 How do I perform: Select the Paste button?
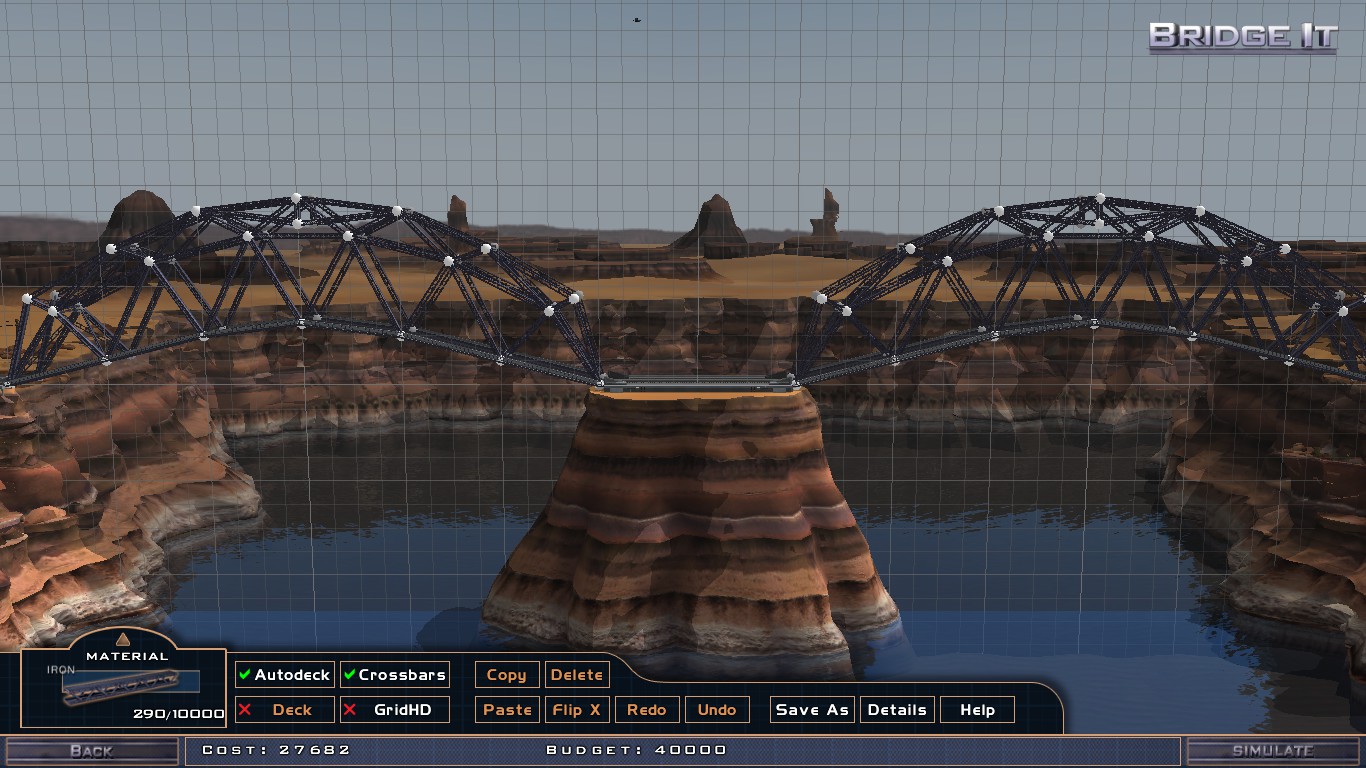click(x=507, y=710)
